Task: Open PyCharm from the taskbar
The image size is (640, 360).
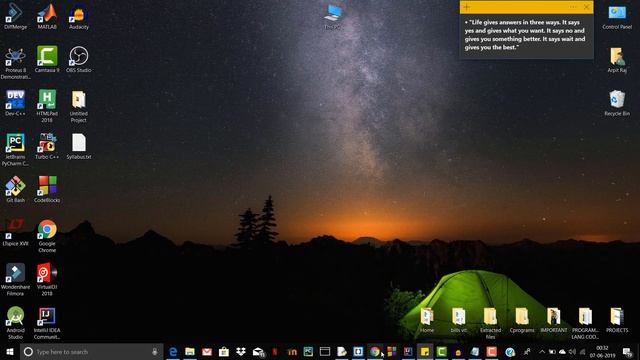Action: coord(308,351)
